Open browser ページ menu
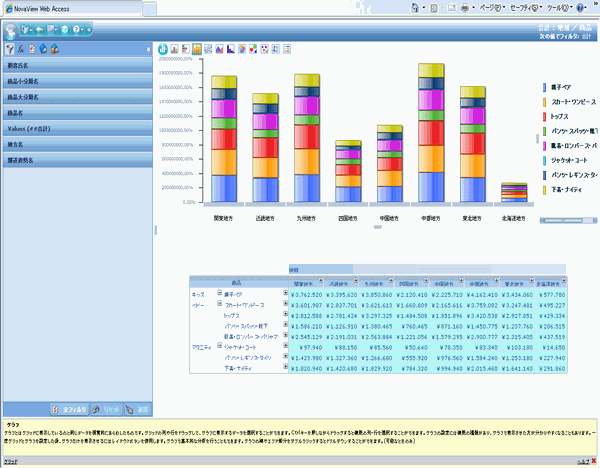 click(492, 8)
